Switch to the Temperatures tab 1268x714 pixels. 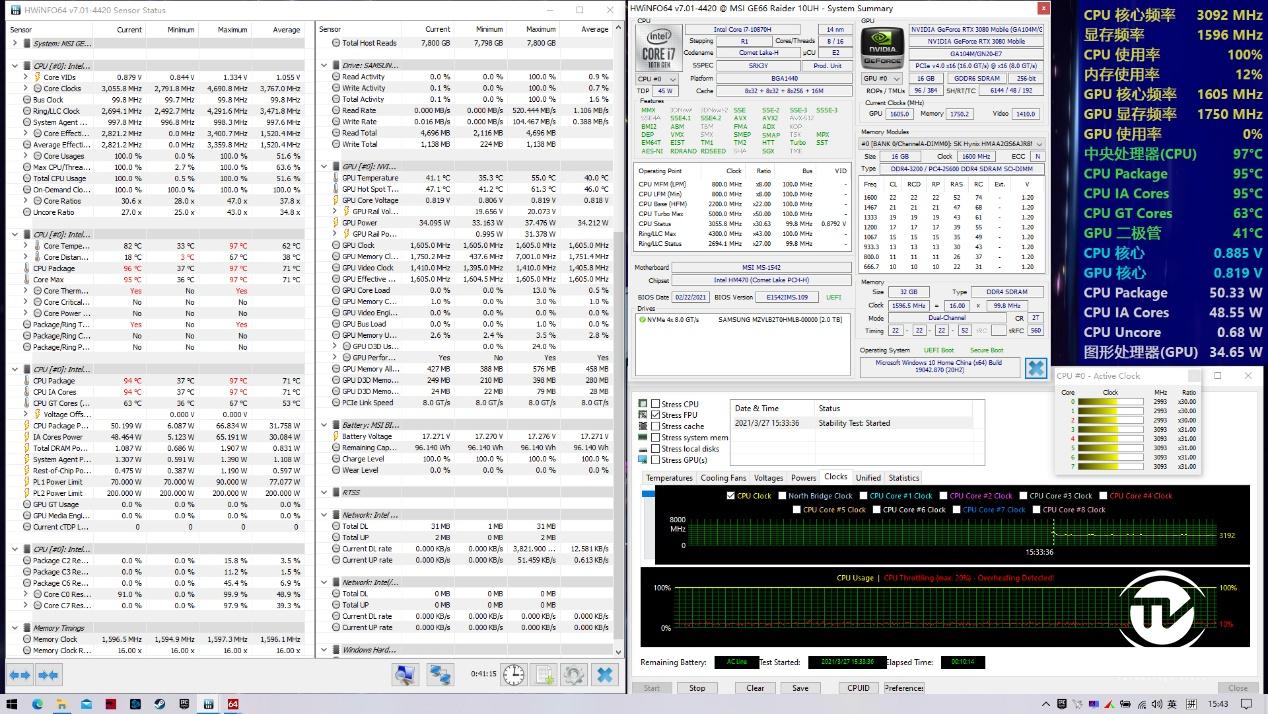tap(669, 478)
